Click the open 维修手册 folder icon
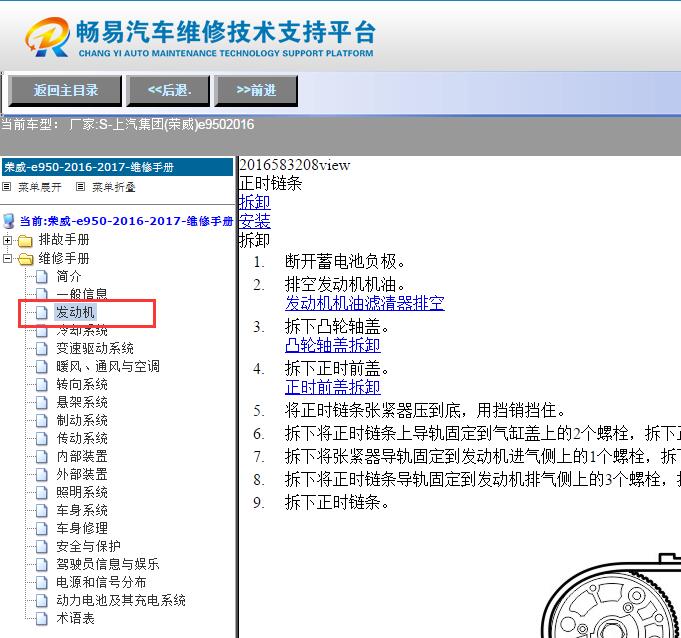Viewport: 681px width, 638px height. click(x=26, y=259)
